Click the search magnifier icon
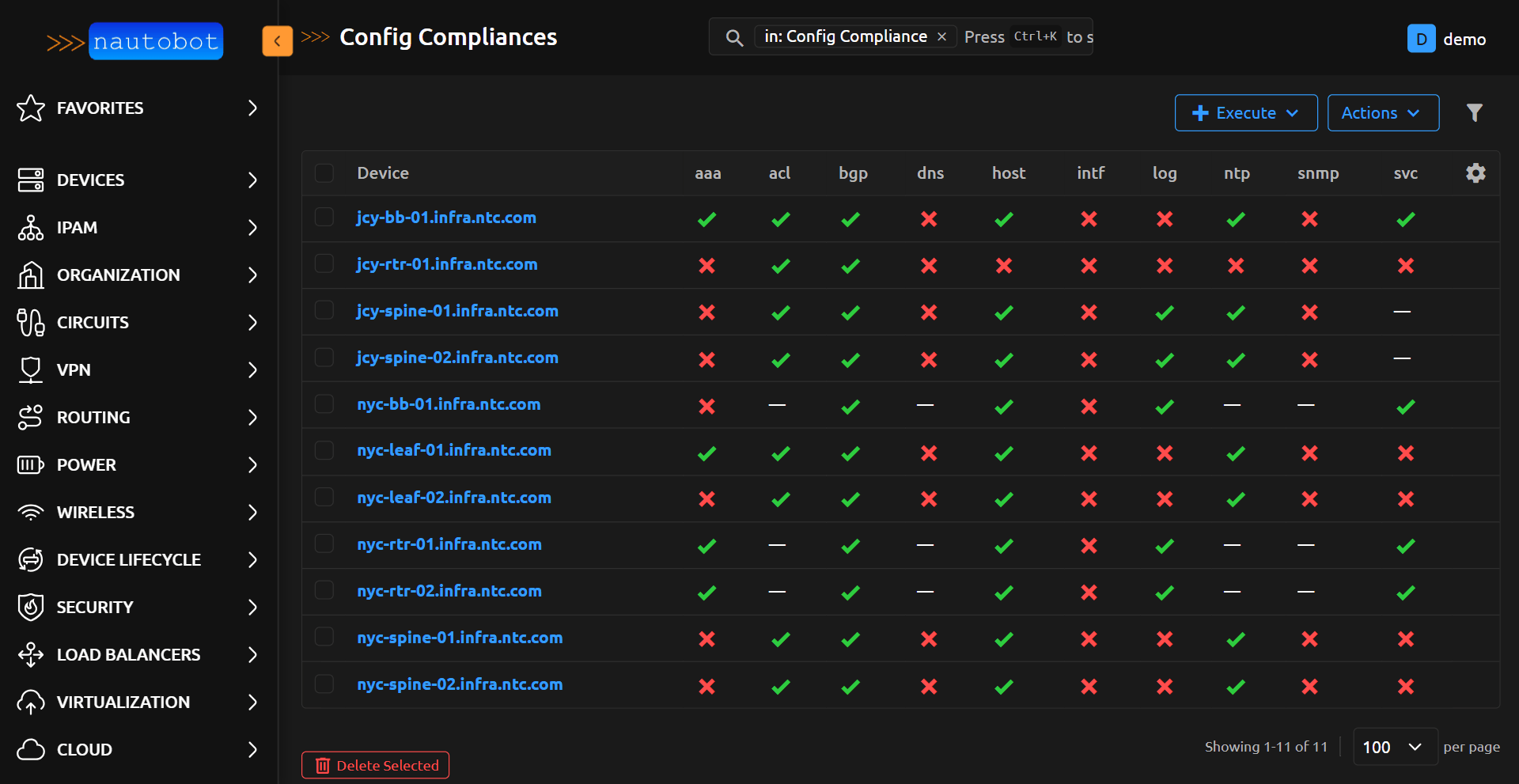The image size is (1519, 784). pyautogui.click(x=734, y=38)
